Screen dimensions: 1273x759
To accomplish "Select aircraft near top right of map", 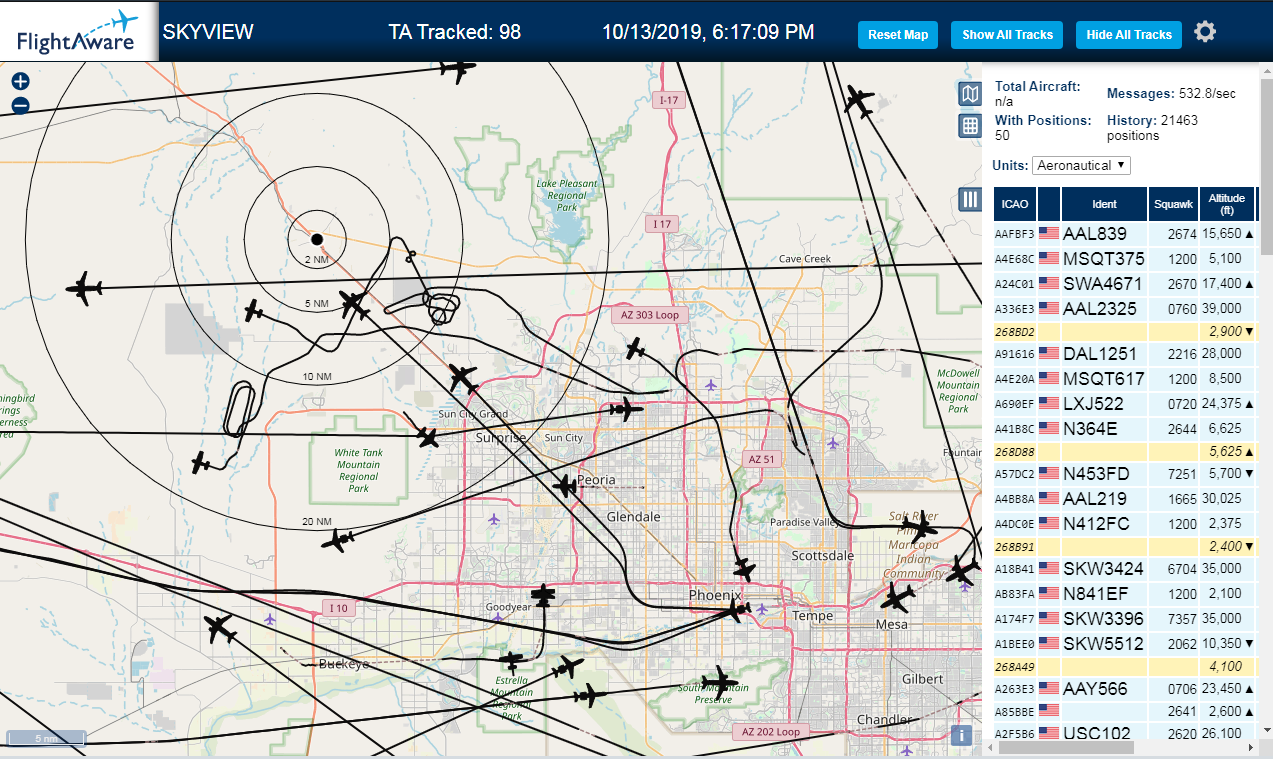I will click(x=859, y=100).
